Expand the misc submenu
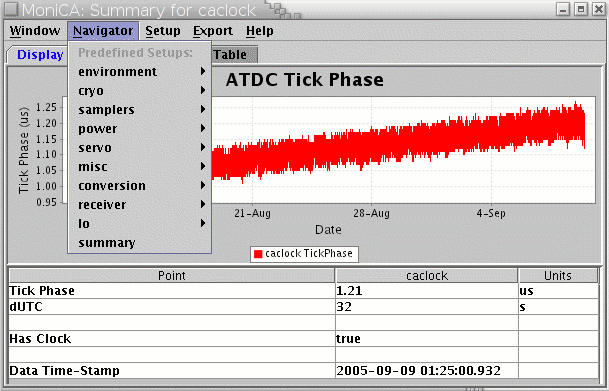This screenshot has width=609, height=391. 139,167
